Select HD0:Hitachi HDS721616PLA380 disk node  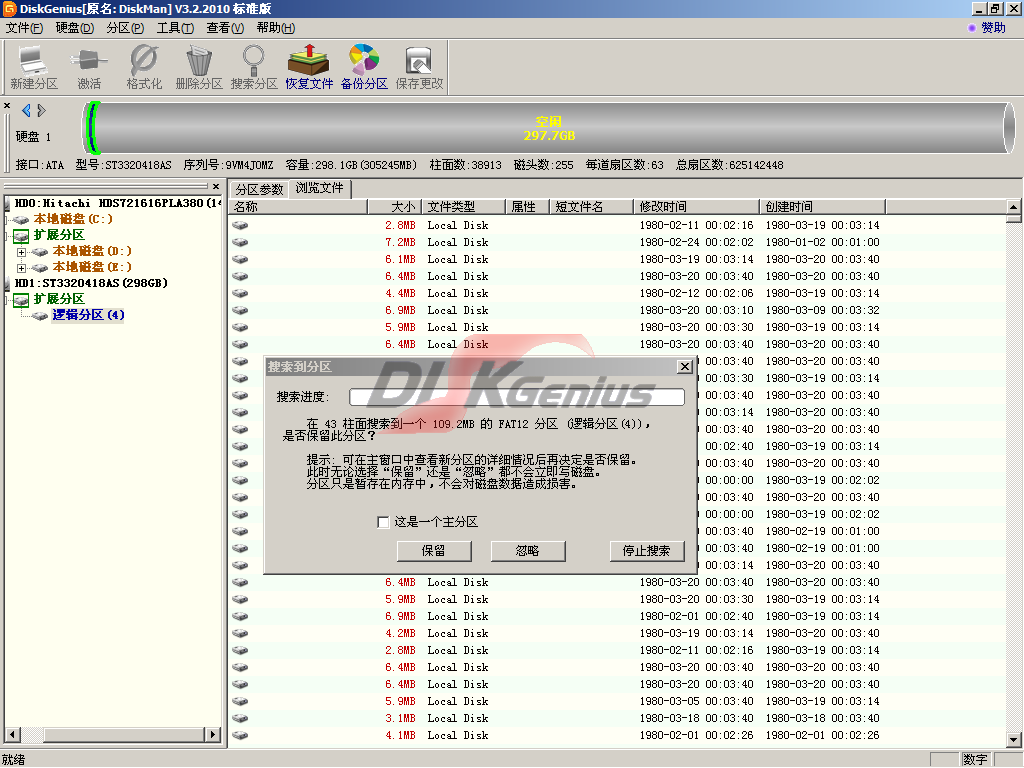pyautogui.click(x=118, y=203)
